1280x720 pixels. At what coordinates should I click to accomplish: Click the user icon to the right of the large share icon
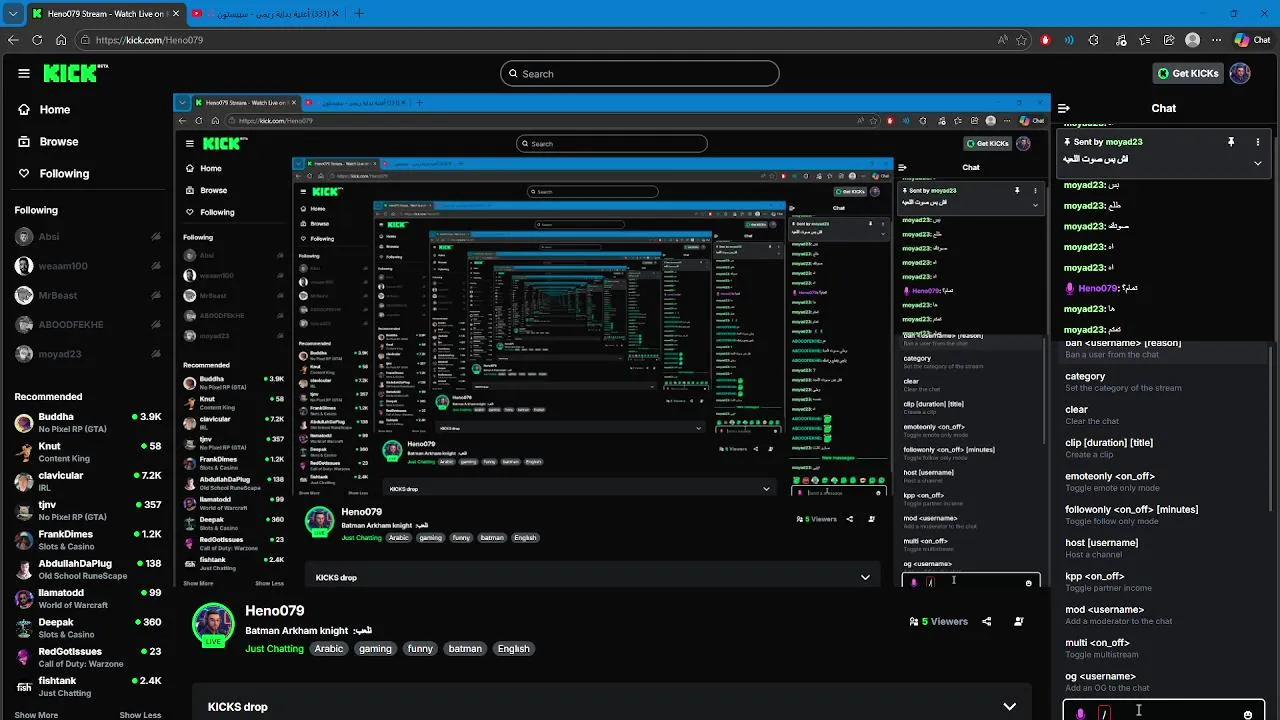click(x=1019, y=621)
